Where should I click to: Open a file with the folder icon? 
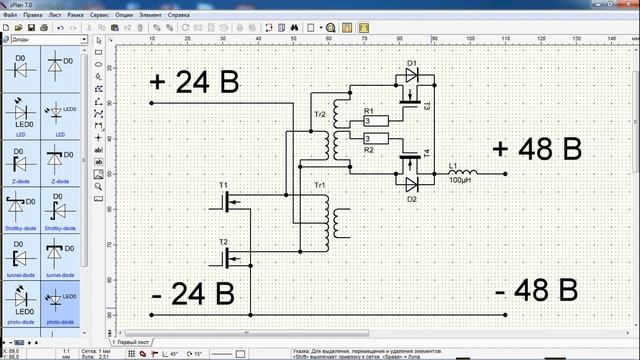click(x=18, y=28)
